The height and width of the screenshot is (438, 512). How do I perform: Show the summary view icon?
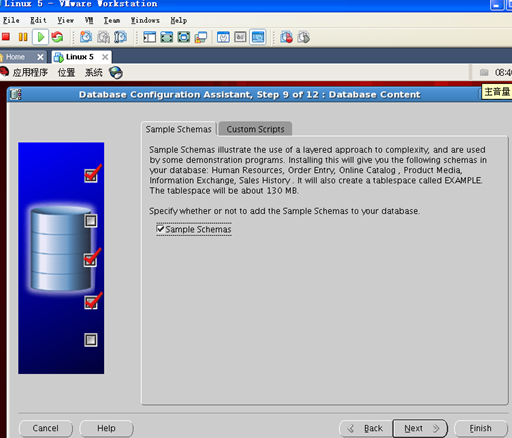pyautogui.click(x=223, y=37)
